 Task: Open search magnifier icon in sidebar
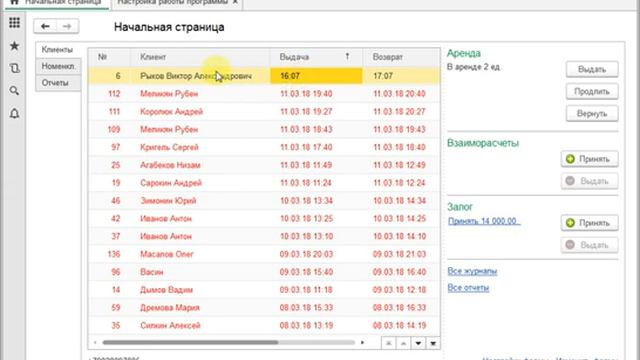(x=14, y=91)
